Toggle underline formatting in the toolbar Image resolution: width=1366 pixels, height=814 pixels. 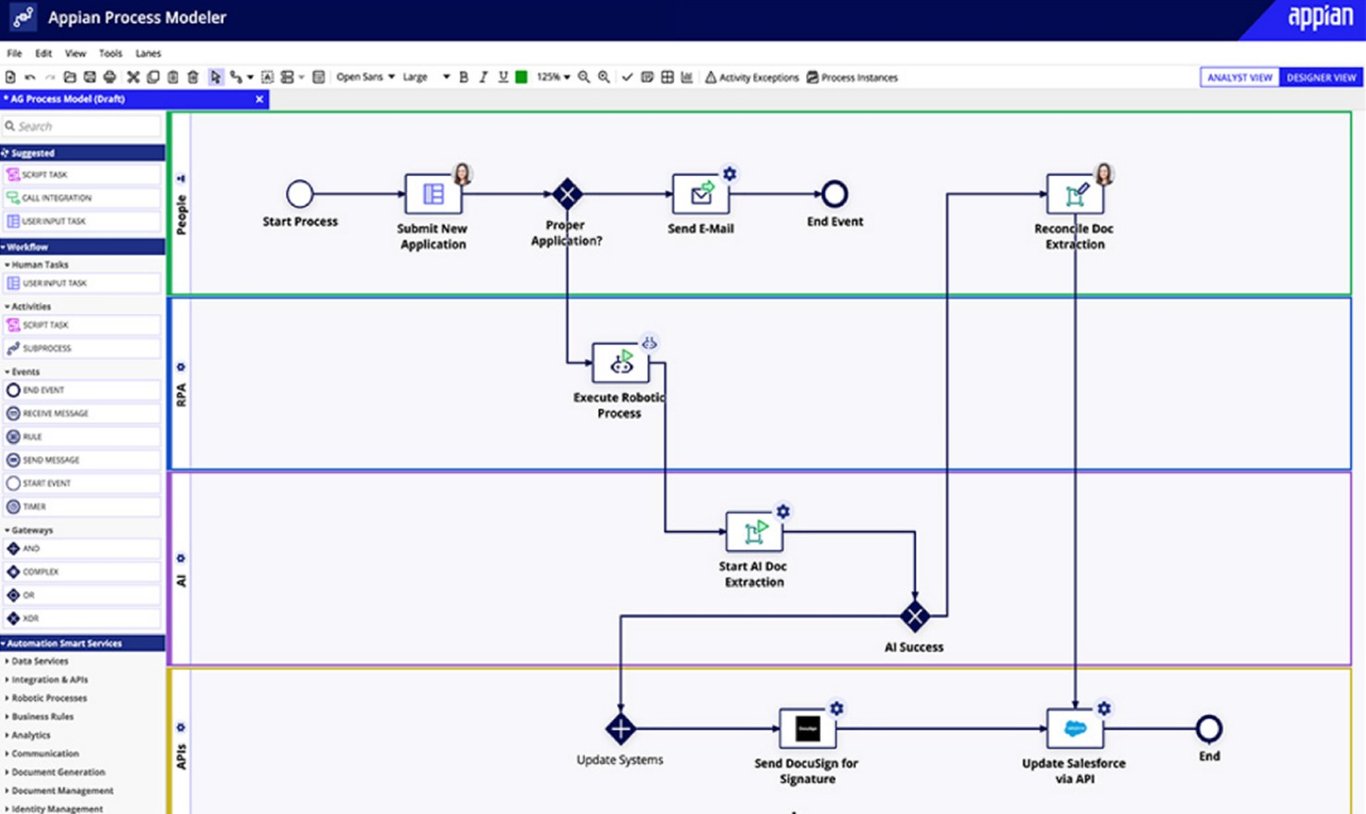pyautogui.click(x=502, y=77)
